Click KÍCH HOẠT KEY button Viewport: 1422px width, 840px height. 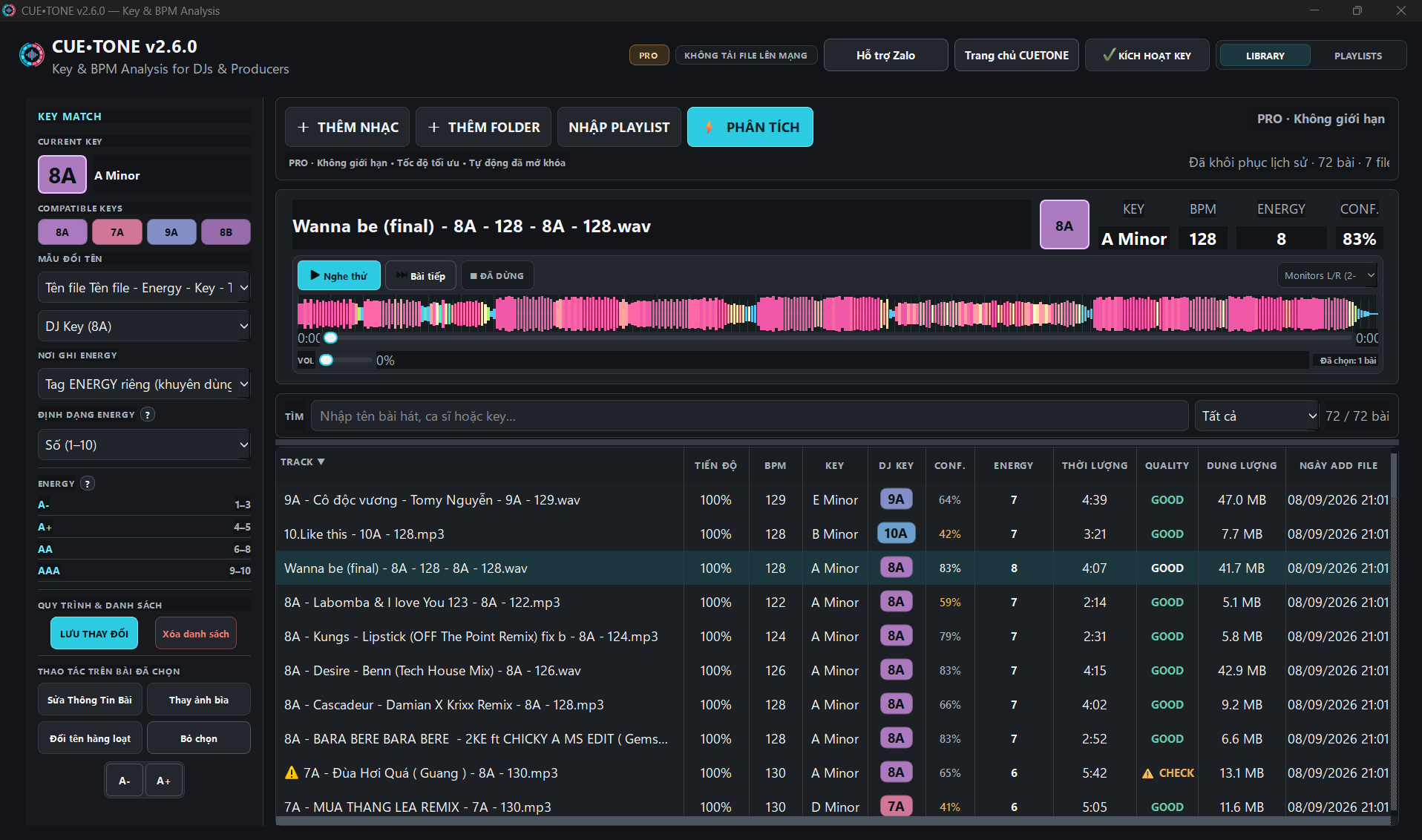pyautogui.click(x=1147, y=56)
